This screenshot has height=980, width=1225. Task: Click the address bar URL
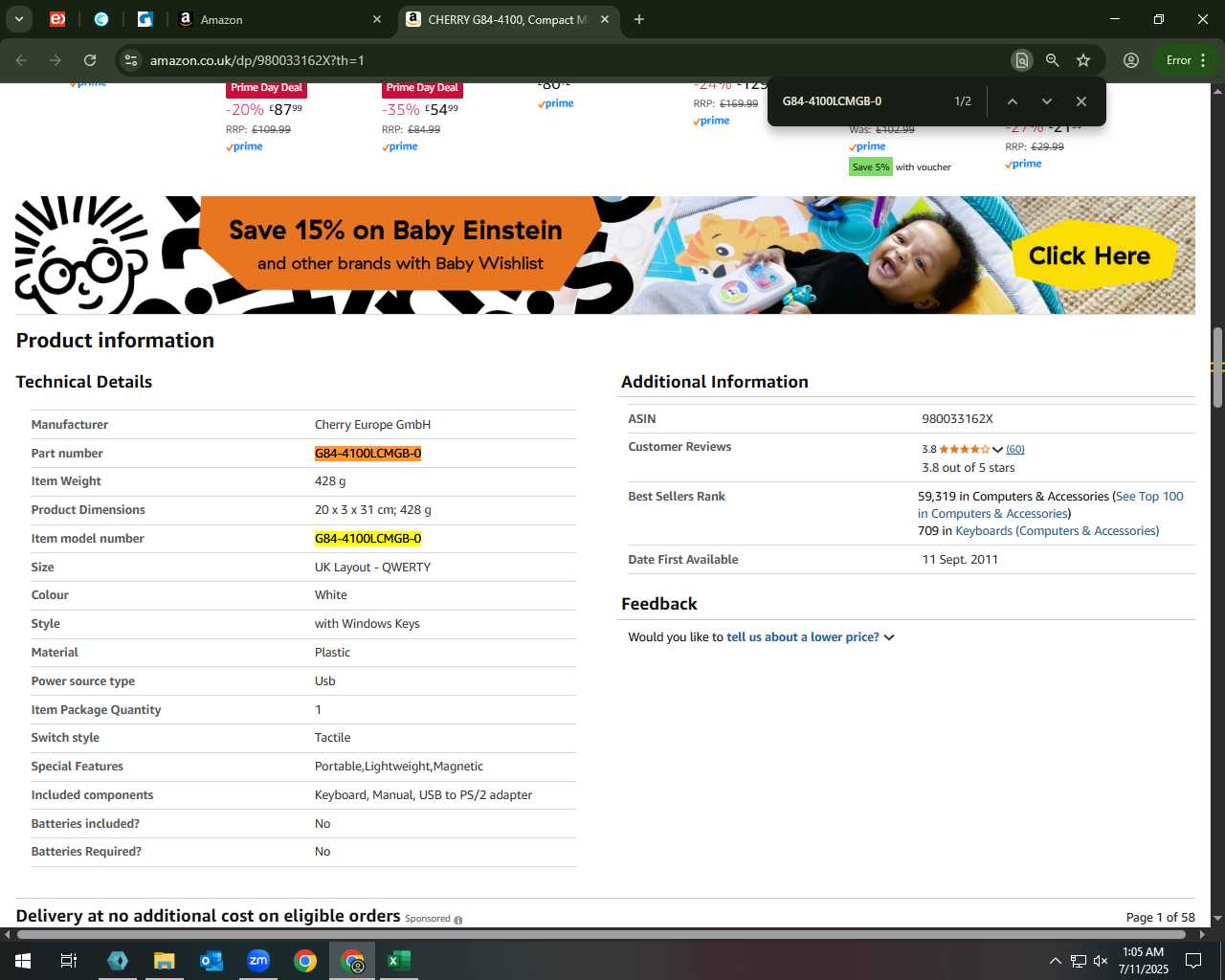(256, 60)
